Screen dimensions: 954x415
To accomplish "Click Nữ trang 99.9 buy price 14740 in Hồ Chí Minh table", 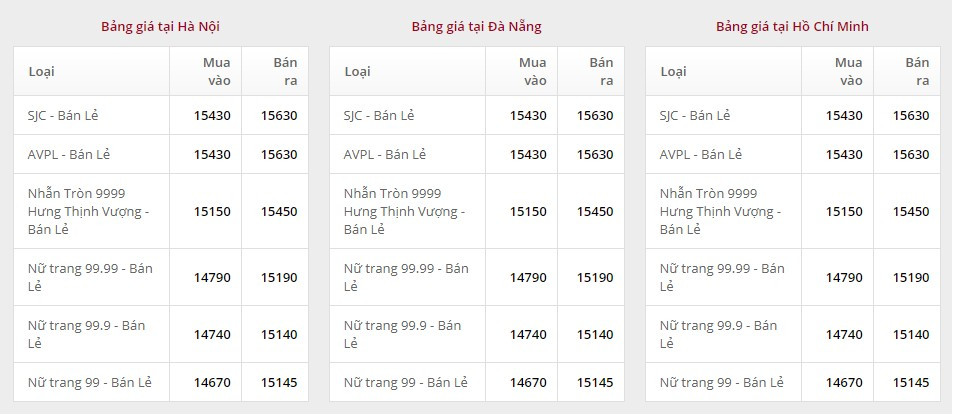I will 844,334.
